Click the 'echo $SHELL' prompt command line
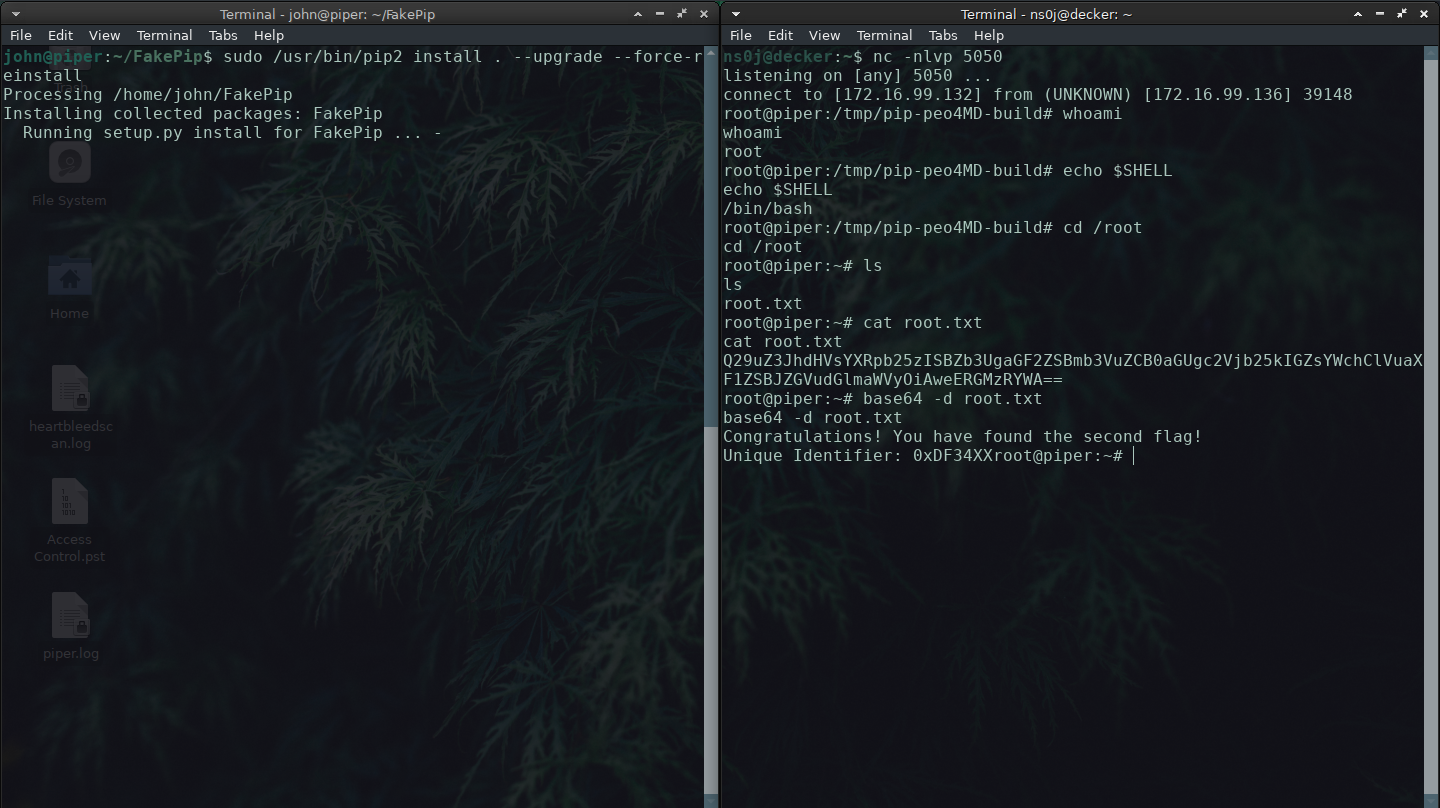 pyautogui.click(x=947, y=171)
